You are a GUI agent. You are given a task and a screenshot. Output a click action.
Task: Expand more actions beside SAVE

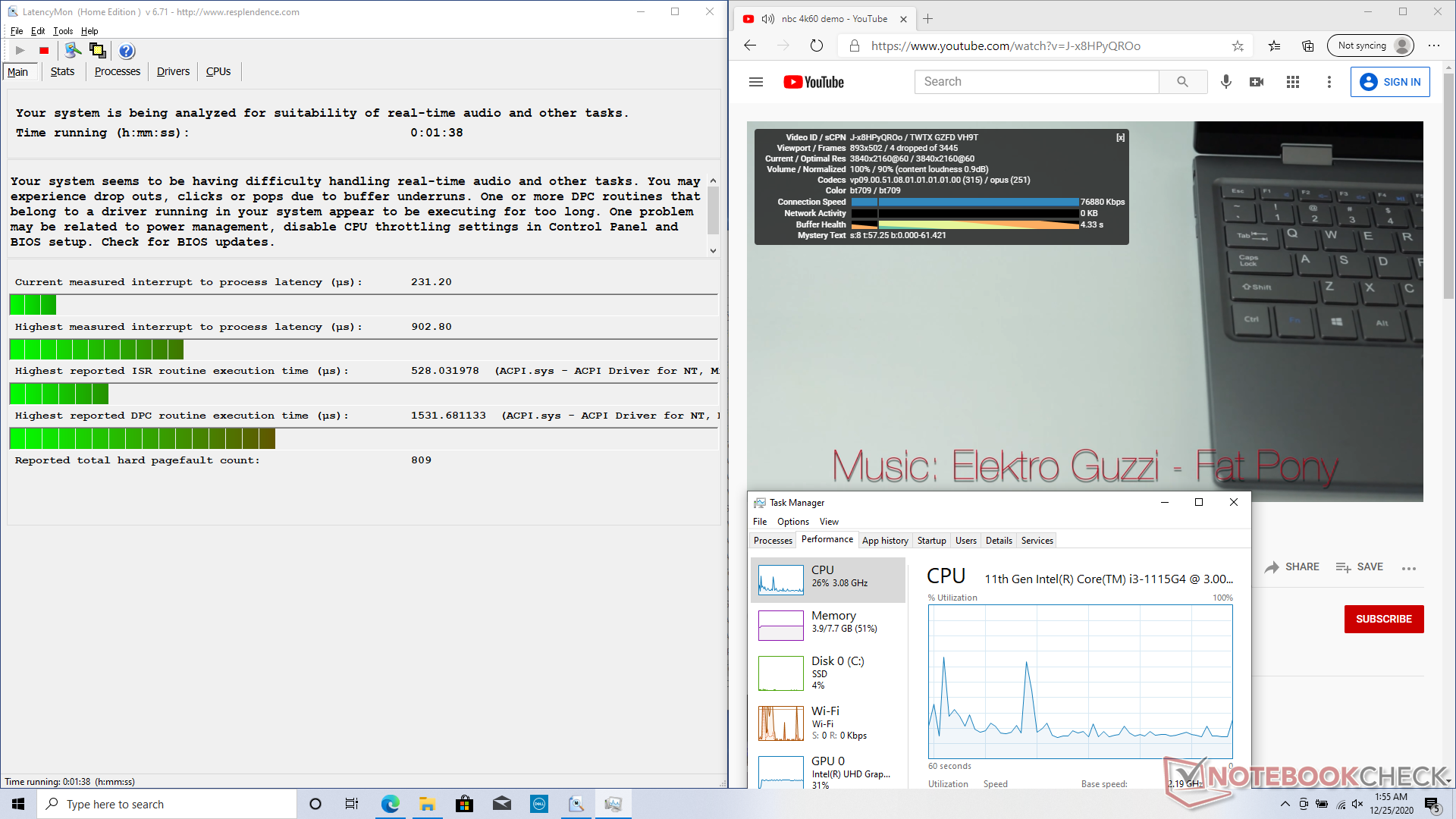pos(1409,568)
